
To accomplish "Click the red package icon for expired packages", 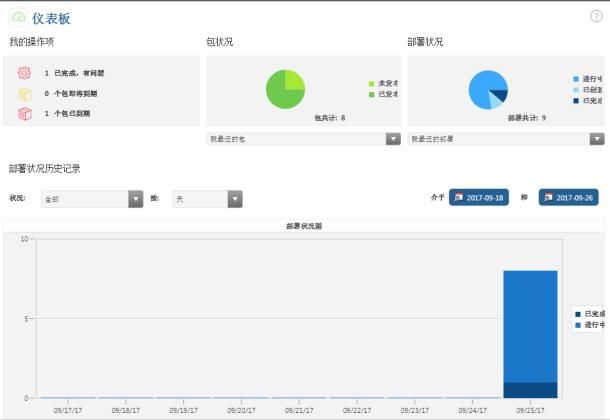I will point(25,114).
